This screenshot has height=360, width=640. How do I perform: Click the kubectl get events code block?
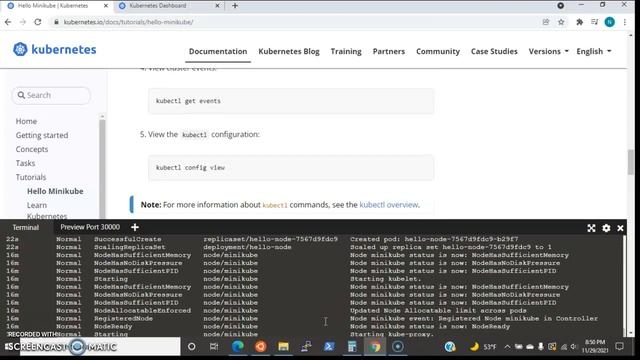click(291, 101)
